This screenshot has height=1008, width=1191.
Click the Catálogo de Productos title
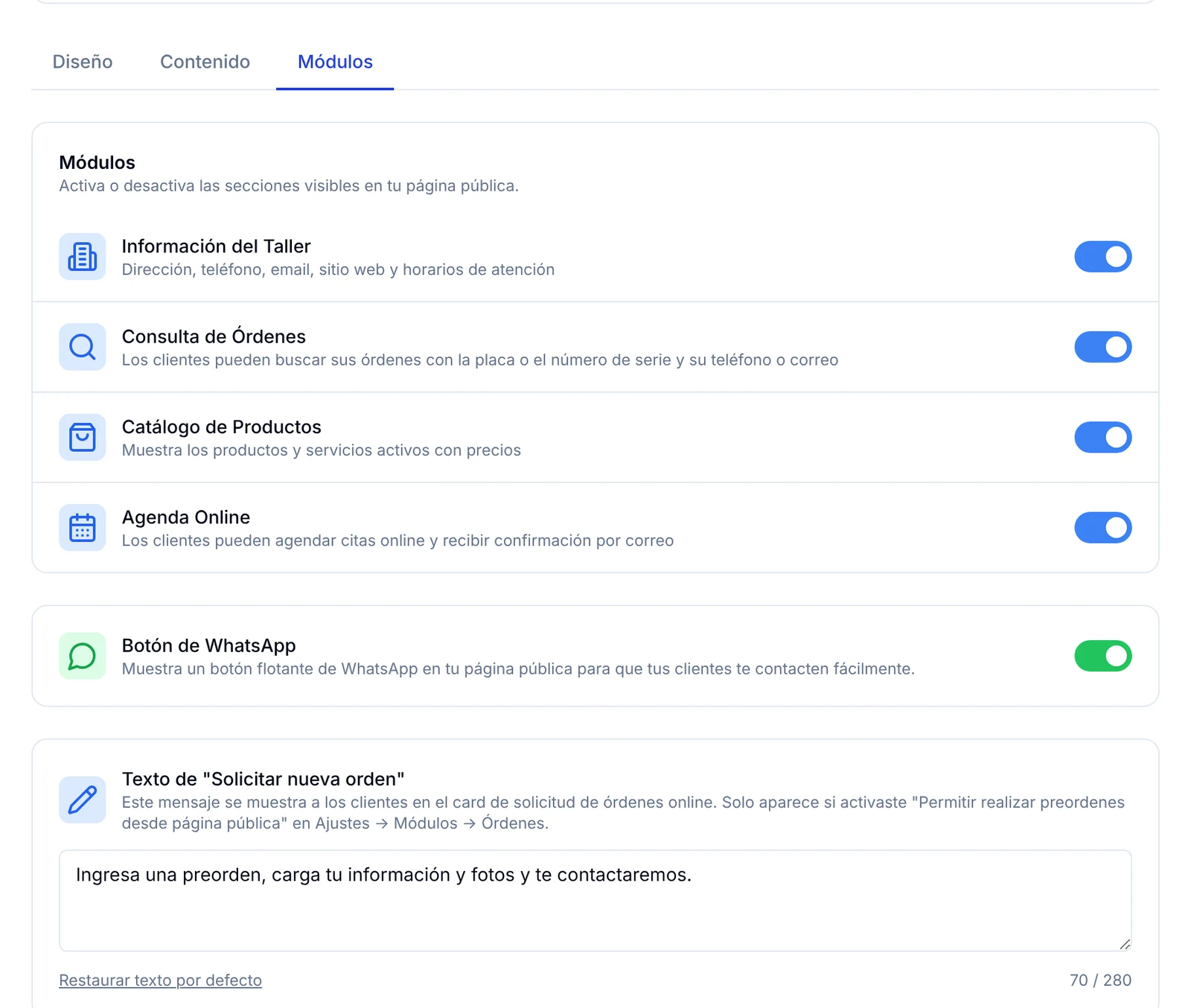click(221, 427)
